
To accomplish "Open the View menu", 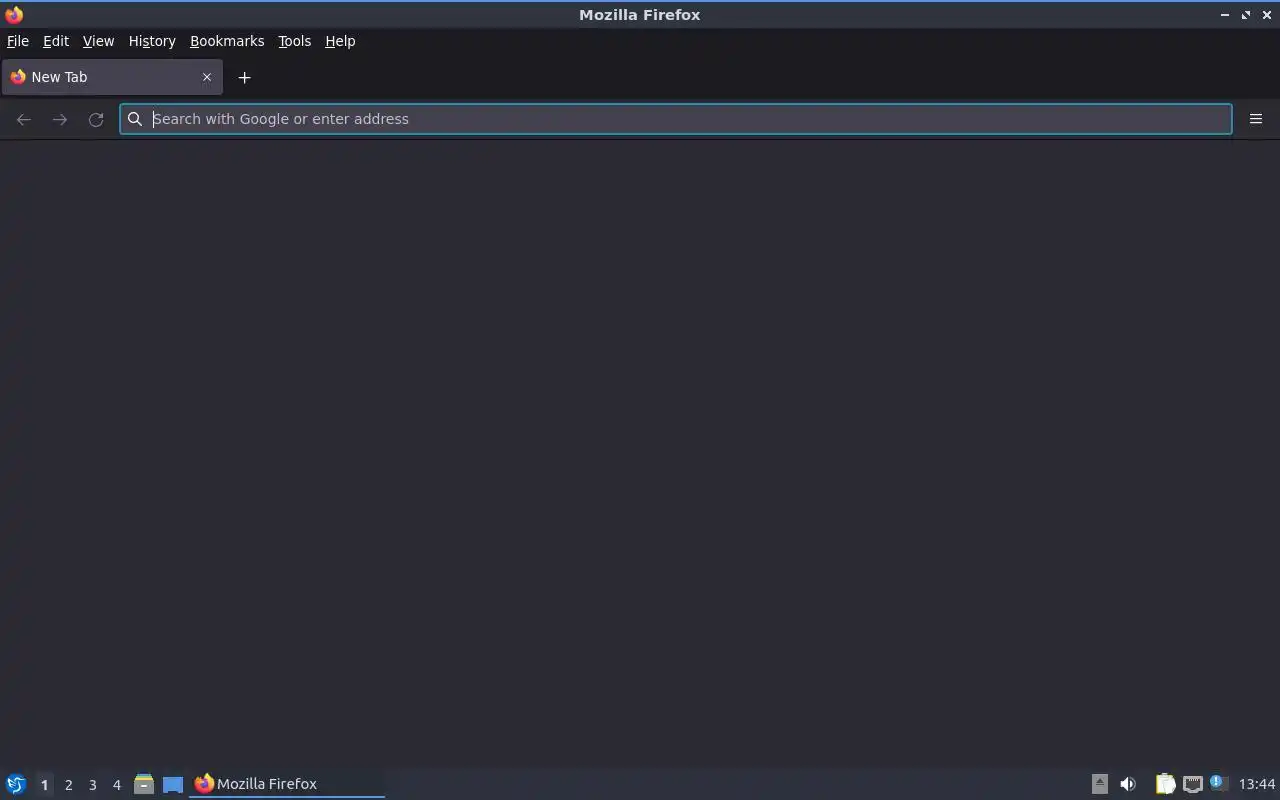I will [98, 41].
